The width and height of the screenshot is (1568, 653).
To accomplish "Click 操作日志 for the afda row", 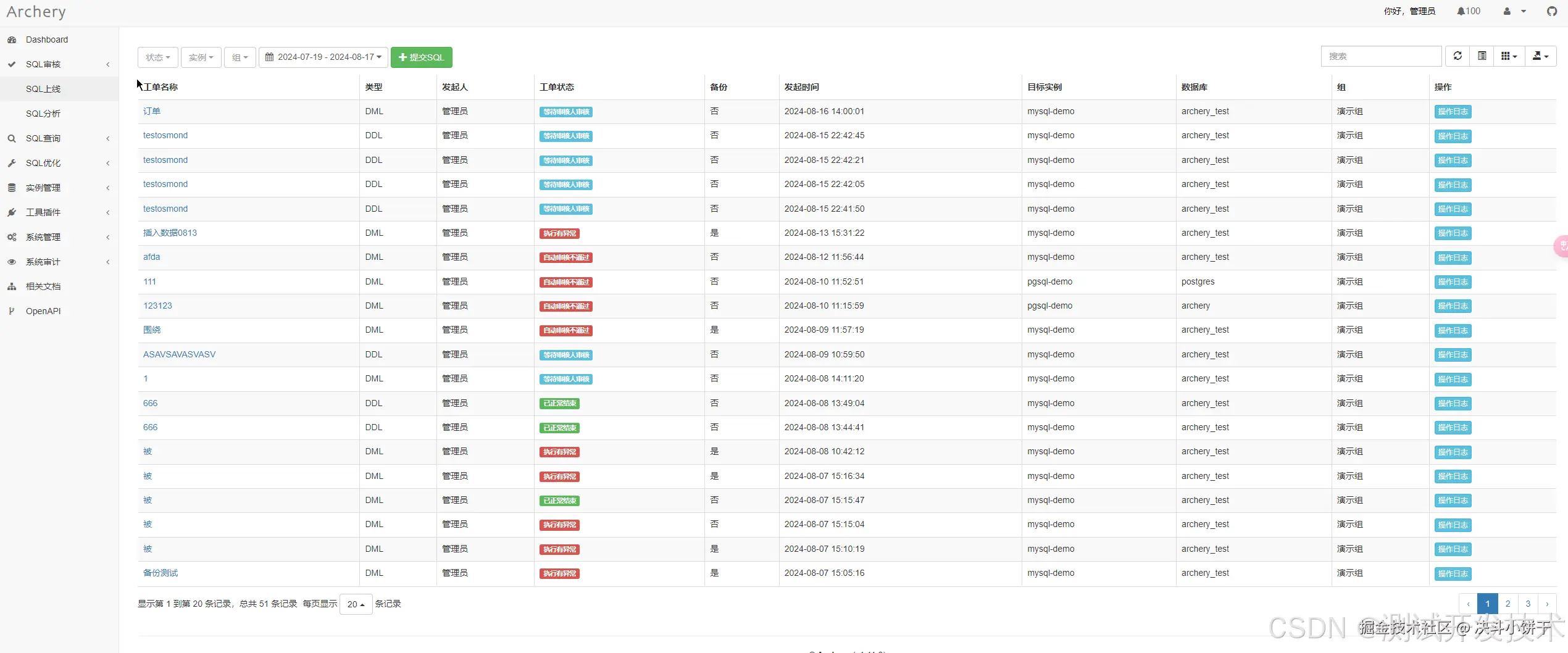I will [1453, 257].
